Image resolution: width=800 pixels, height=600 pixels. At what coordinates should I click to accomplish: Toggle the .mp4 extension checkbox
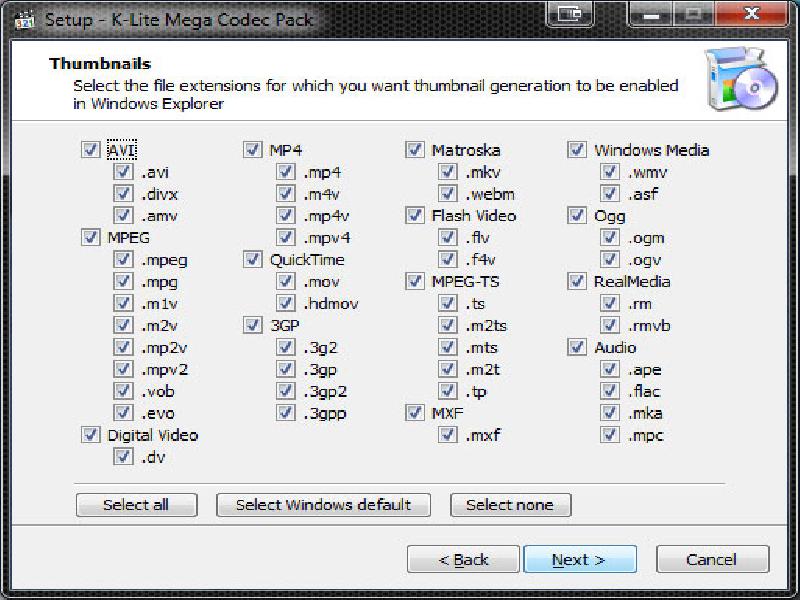coord(285,171)
